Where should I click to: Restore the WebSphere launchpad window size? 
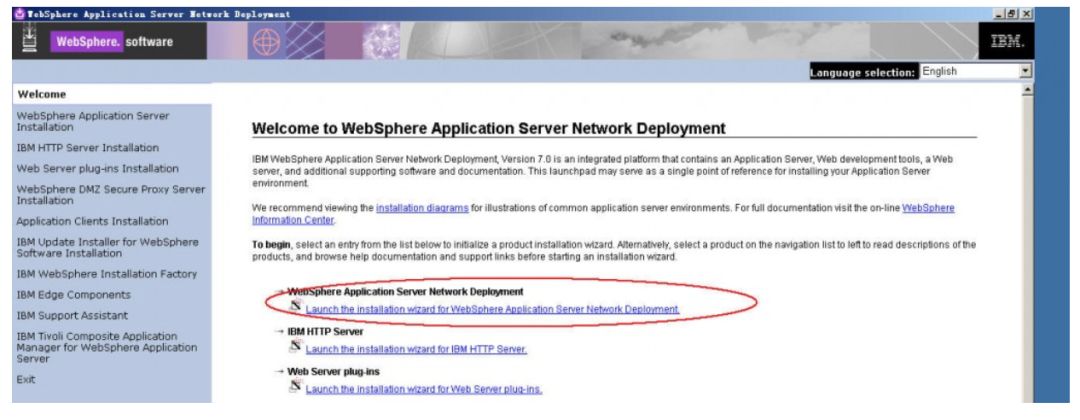[1013, 14]
